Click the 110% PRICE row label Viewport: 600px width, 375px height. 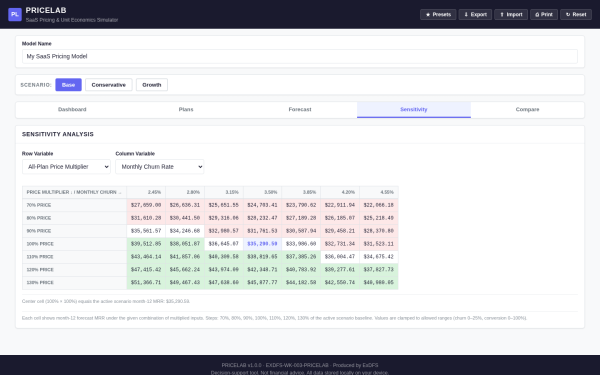75,257
